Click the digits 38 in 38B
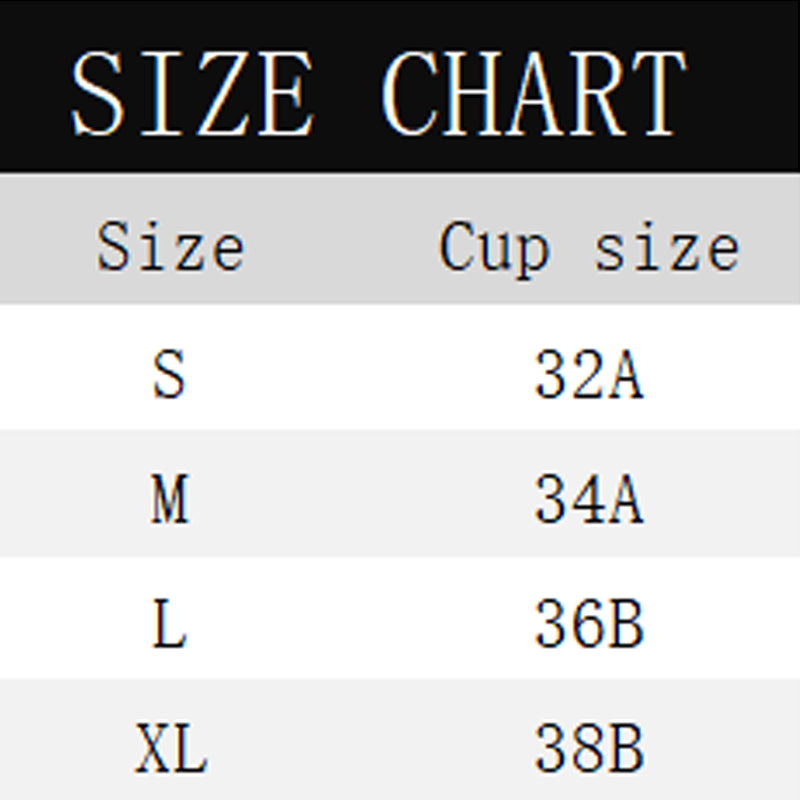Image resolution: width=800 pixels, height=800 pixels. (566, 749)
